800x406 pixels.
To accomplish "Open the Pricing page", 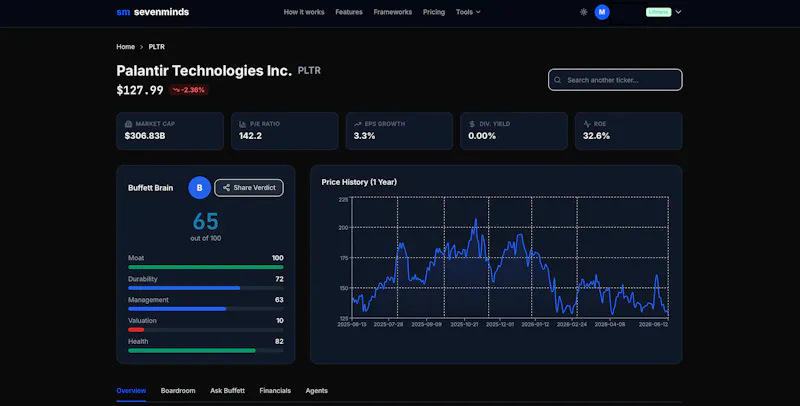I will click(x=434, y=12).
